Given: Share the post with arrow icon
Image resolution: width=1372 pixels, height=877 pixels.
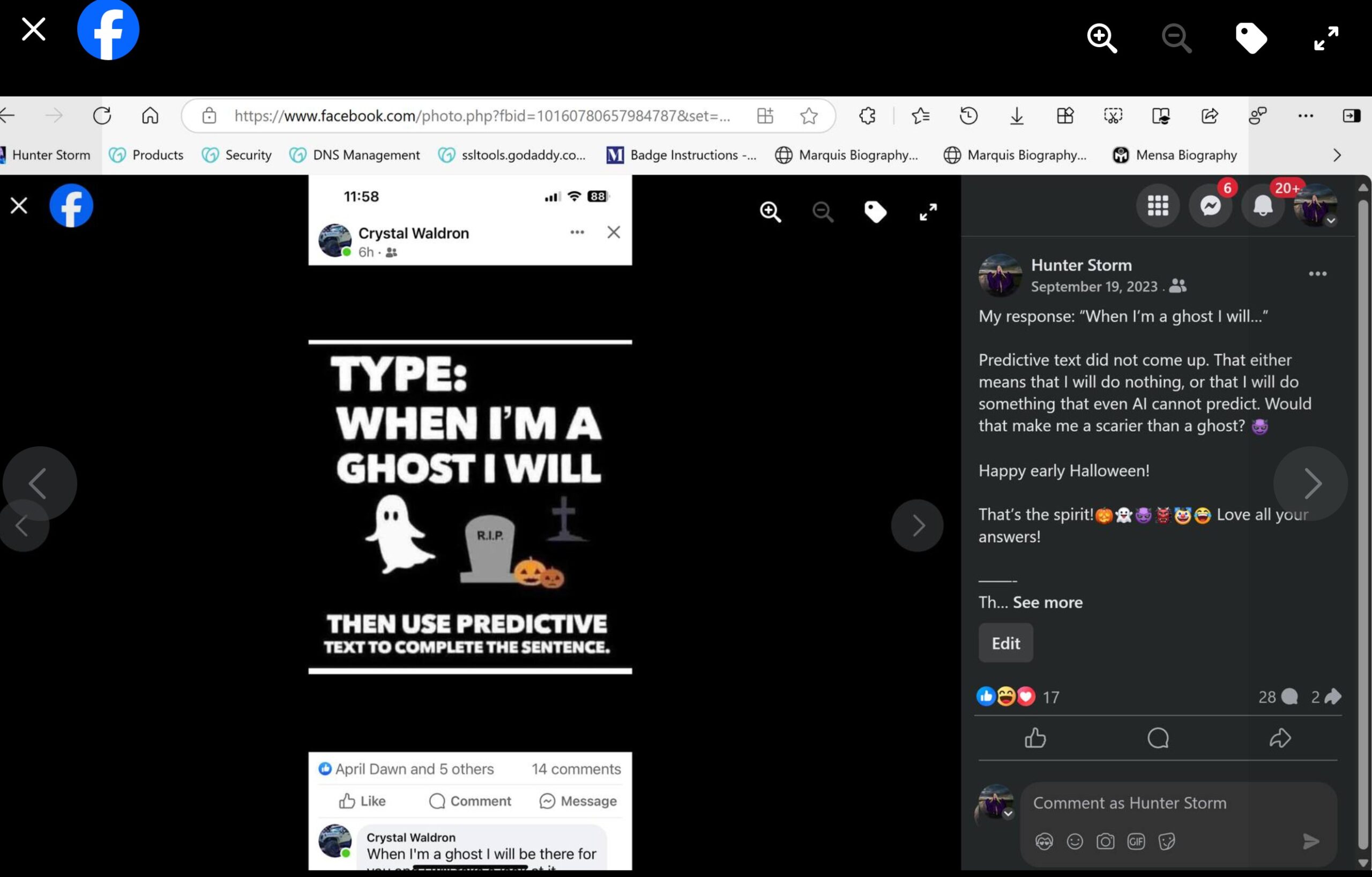Looking at the screenshot, I should tap(1280, 738).
